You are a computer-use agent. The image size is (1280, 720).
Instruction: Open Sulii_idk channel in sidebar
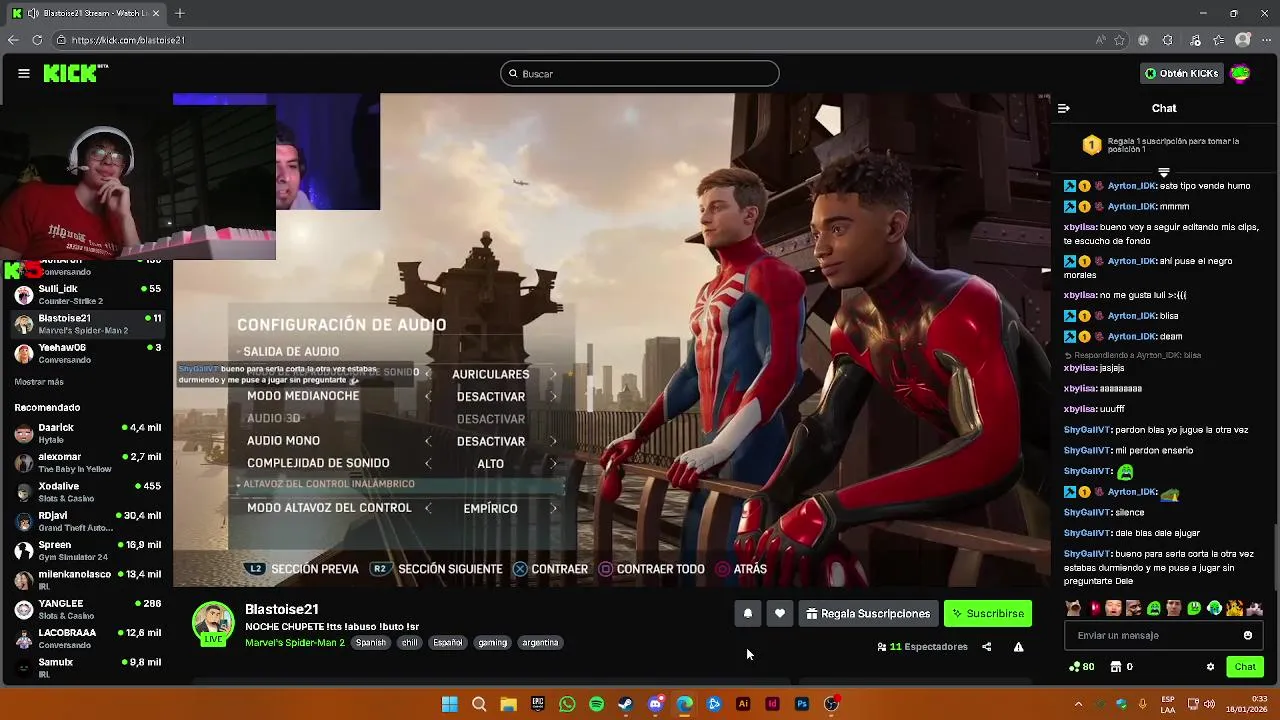pyautogui.click(x=87, y=294)
